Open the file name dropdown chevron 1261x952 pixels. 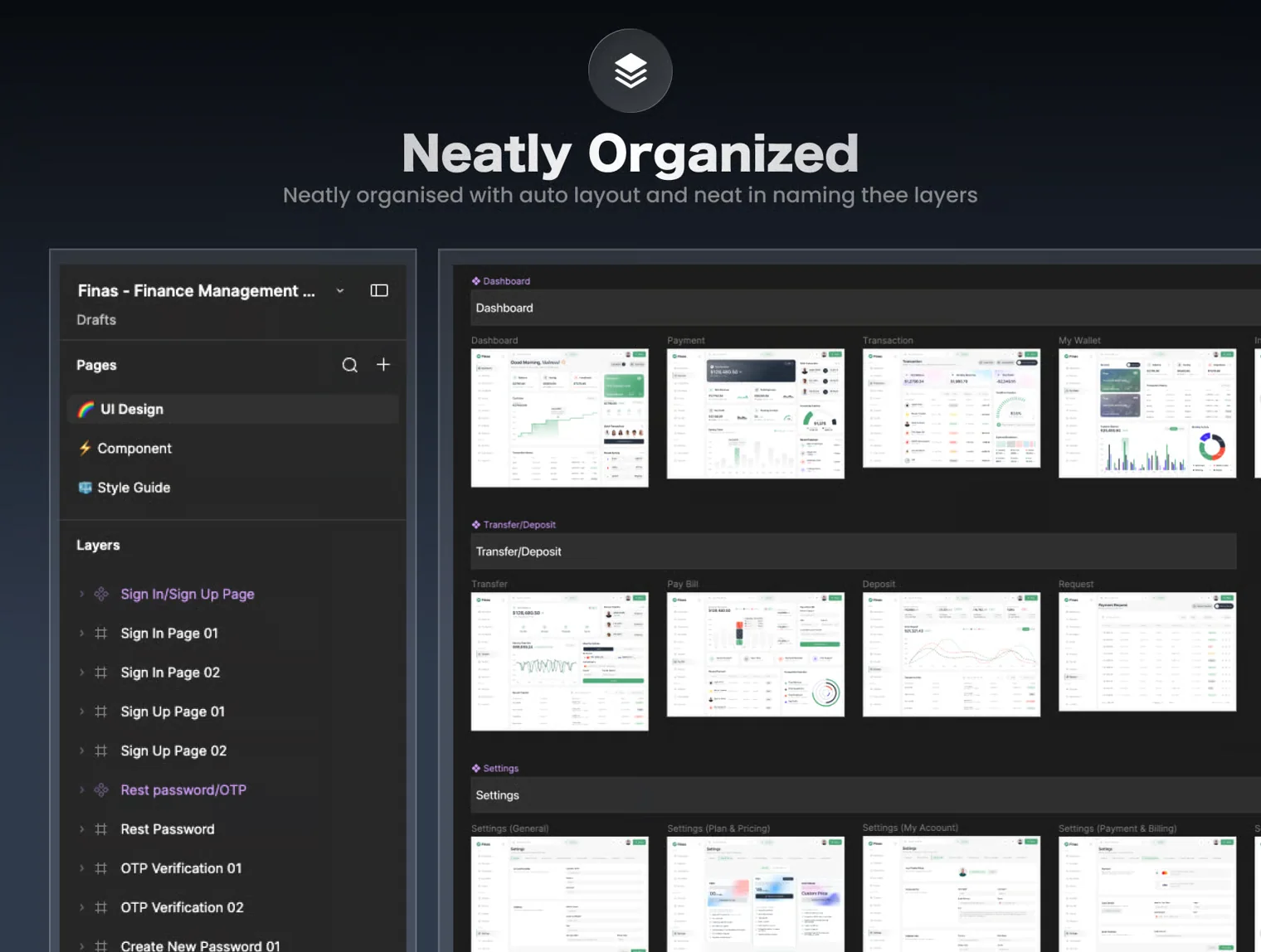[340, 291]
